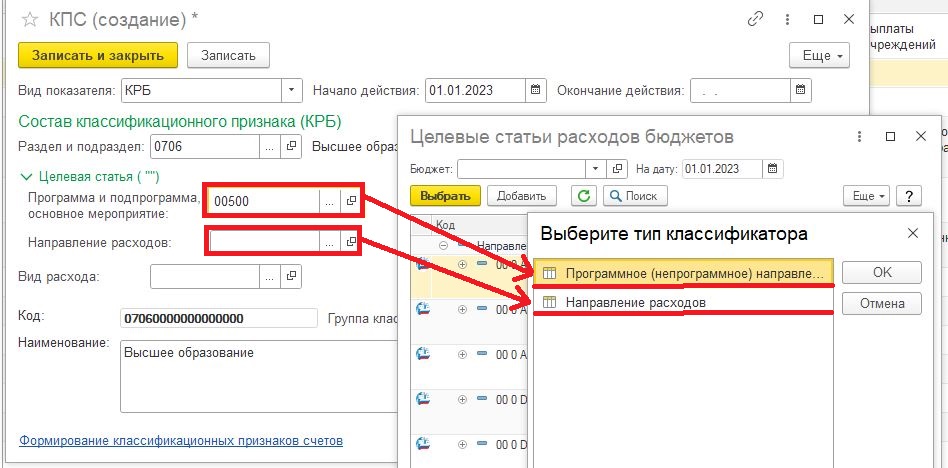Click the Поиск button
The image size is (948, 468).
[635, 196]
